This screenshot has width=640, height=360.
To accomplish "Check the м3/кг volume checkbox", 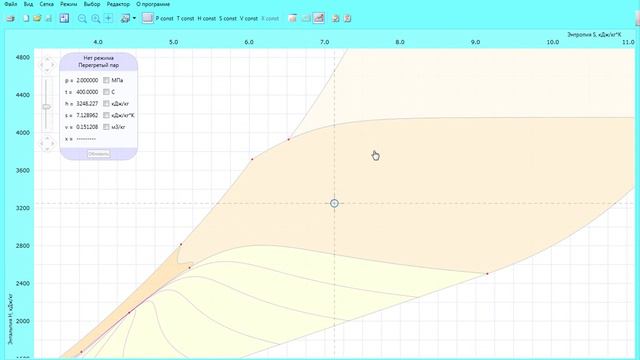I will (x=106, y=127).
